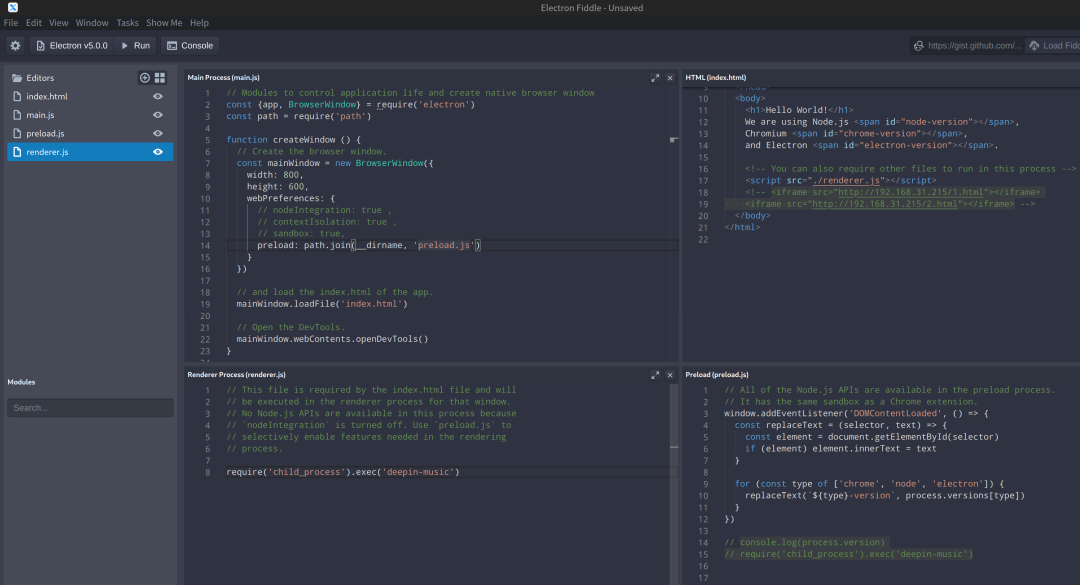Image resolution: width=1080 pixels, height=585 pixels.
Task: Run the fiddle
Action: (135, 45)
